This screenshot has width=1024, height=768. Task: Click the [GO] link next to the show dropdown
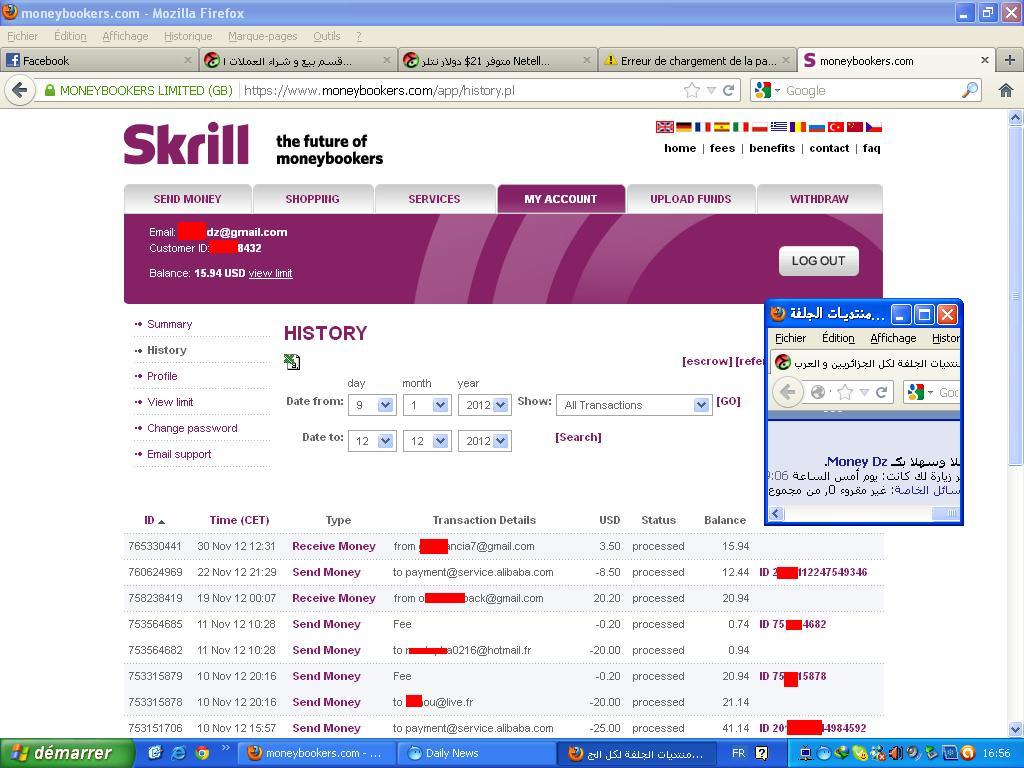point(728,401)
